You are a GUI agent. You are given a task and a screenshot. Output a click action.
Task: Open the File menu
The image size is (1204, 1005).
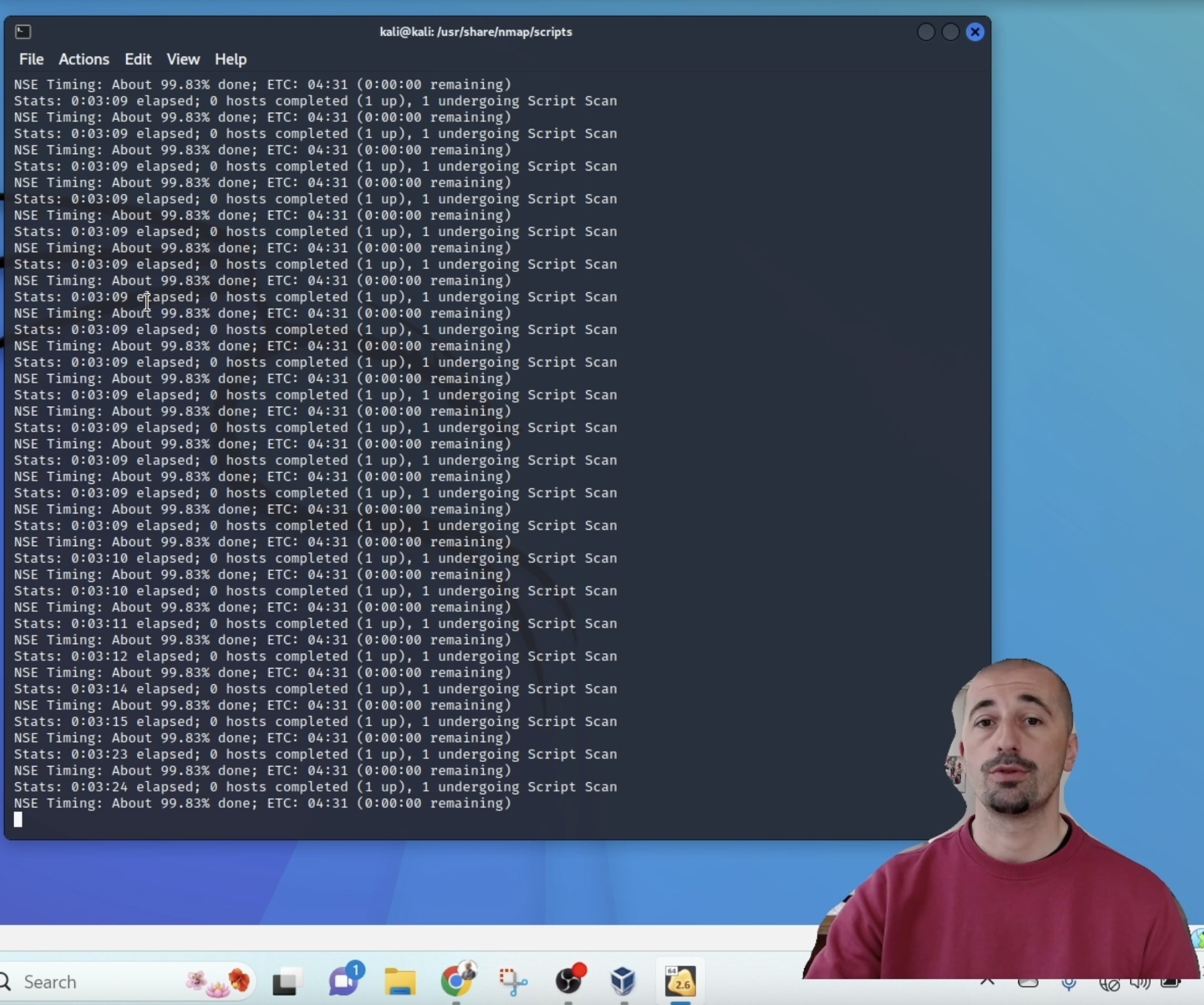point(31,59)
